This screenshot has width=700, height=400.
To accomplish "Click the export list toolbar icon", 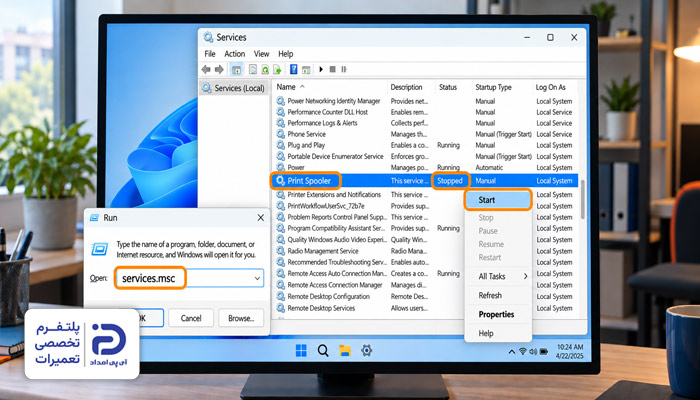I will click(277, 69).
